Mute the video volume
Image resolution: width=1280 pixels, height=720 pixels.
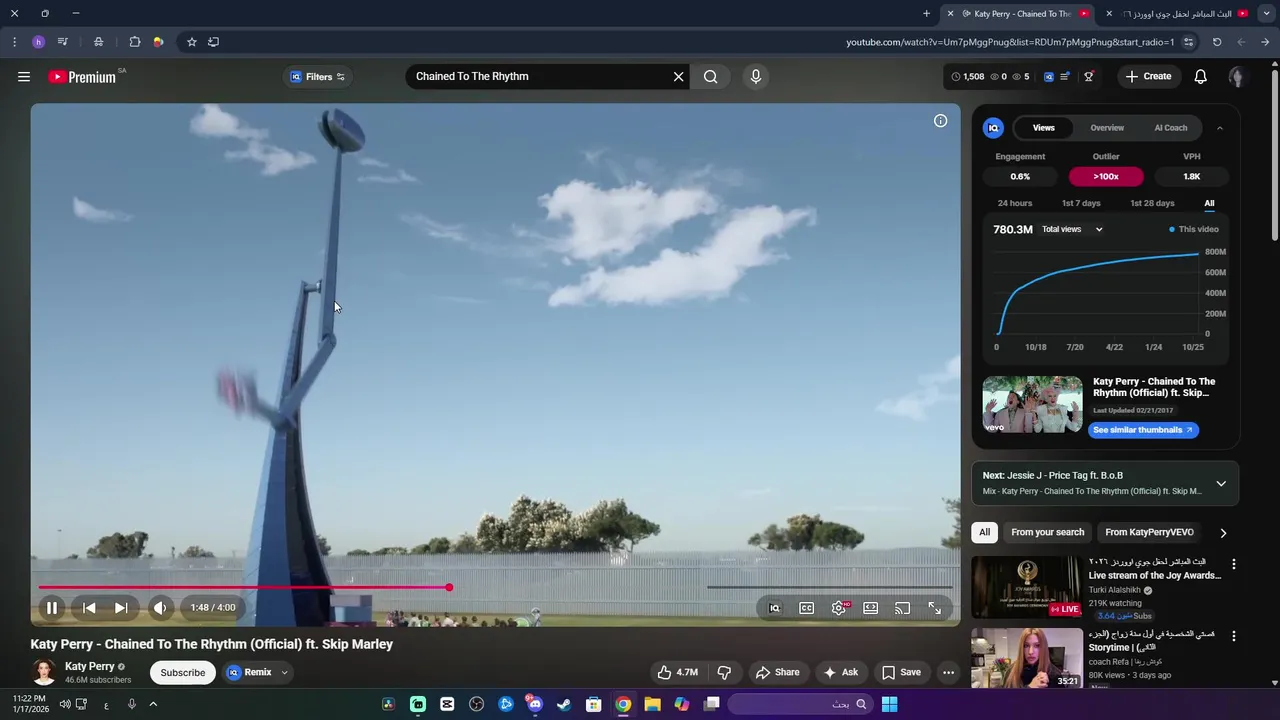(160, 608)
